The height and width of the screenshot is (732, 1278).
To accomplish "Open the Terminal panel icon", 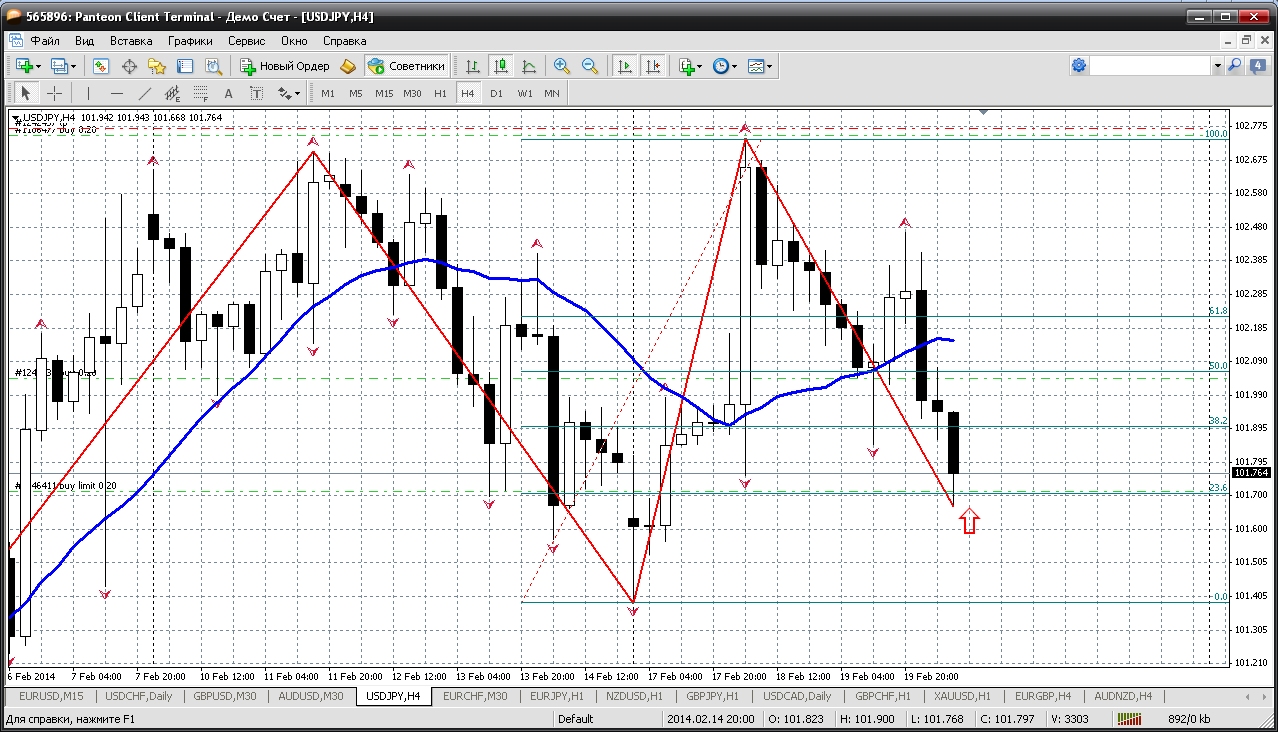I will pyautogui.click(x=185, y=66).
